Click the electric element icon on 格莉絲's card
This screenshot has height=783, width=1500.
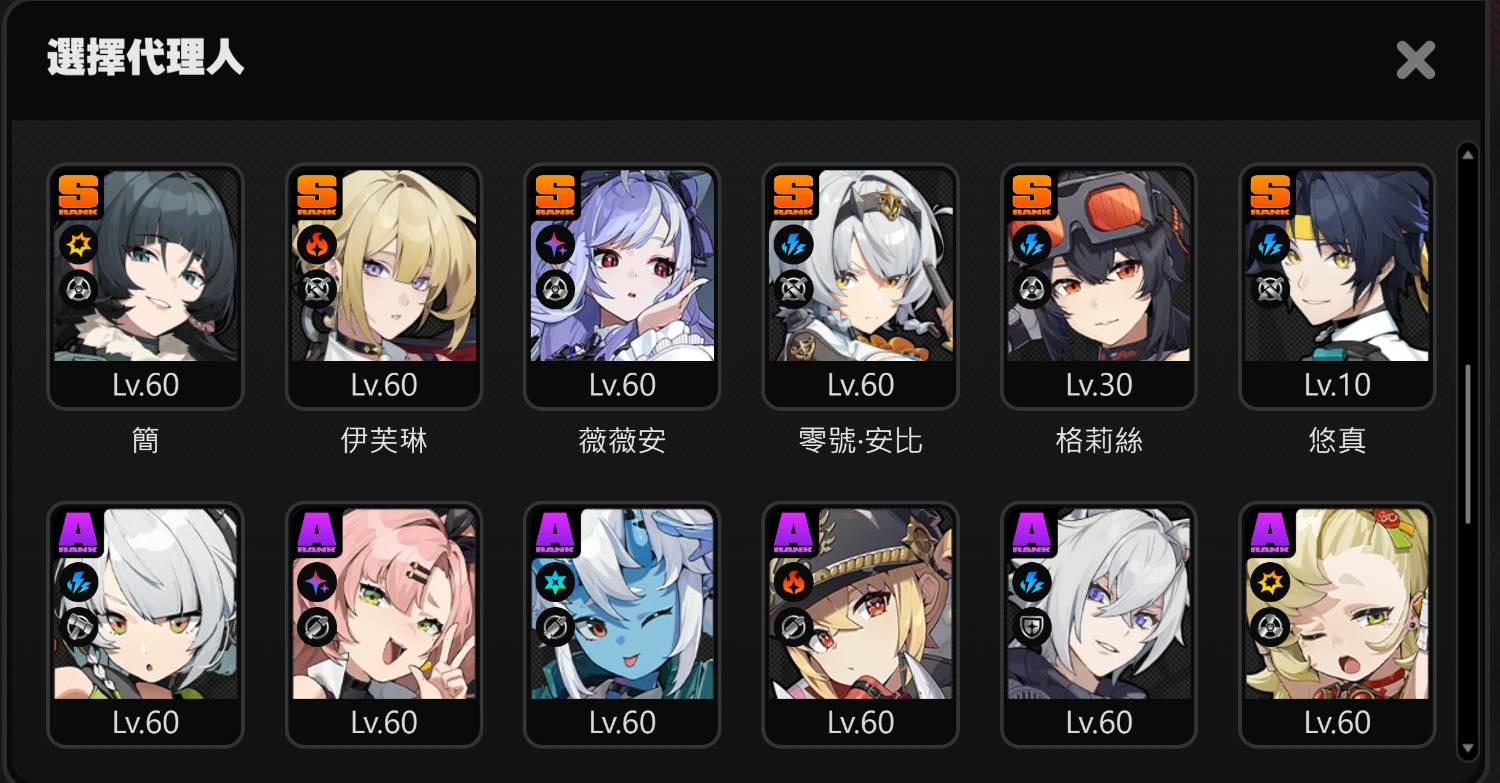(1031, 244)
